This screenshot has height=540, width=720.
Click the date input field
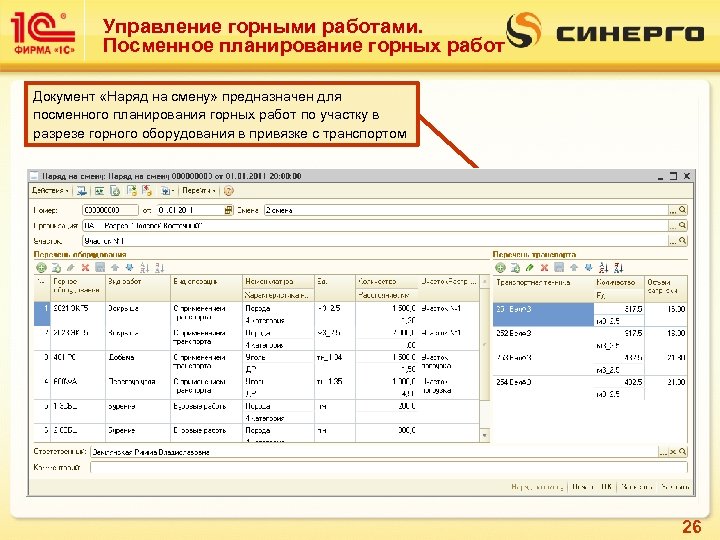pyautogui.click(x=190, y=210)
